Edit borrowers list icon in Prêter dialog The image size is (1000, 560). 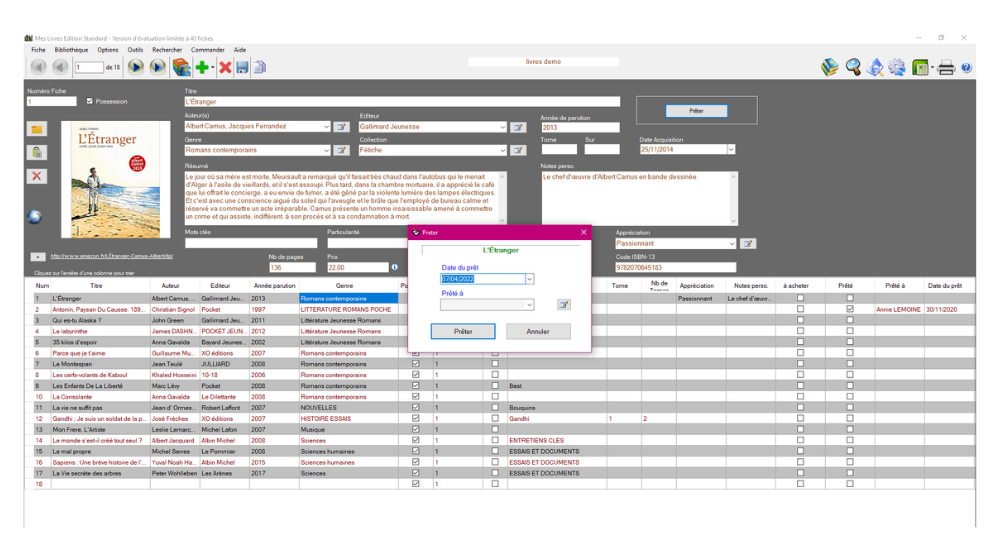564,305
